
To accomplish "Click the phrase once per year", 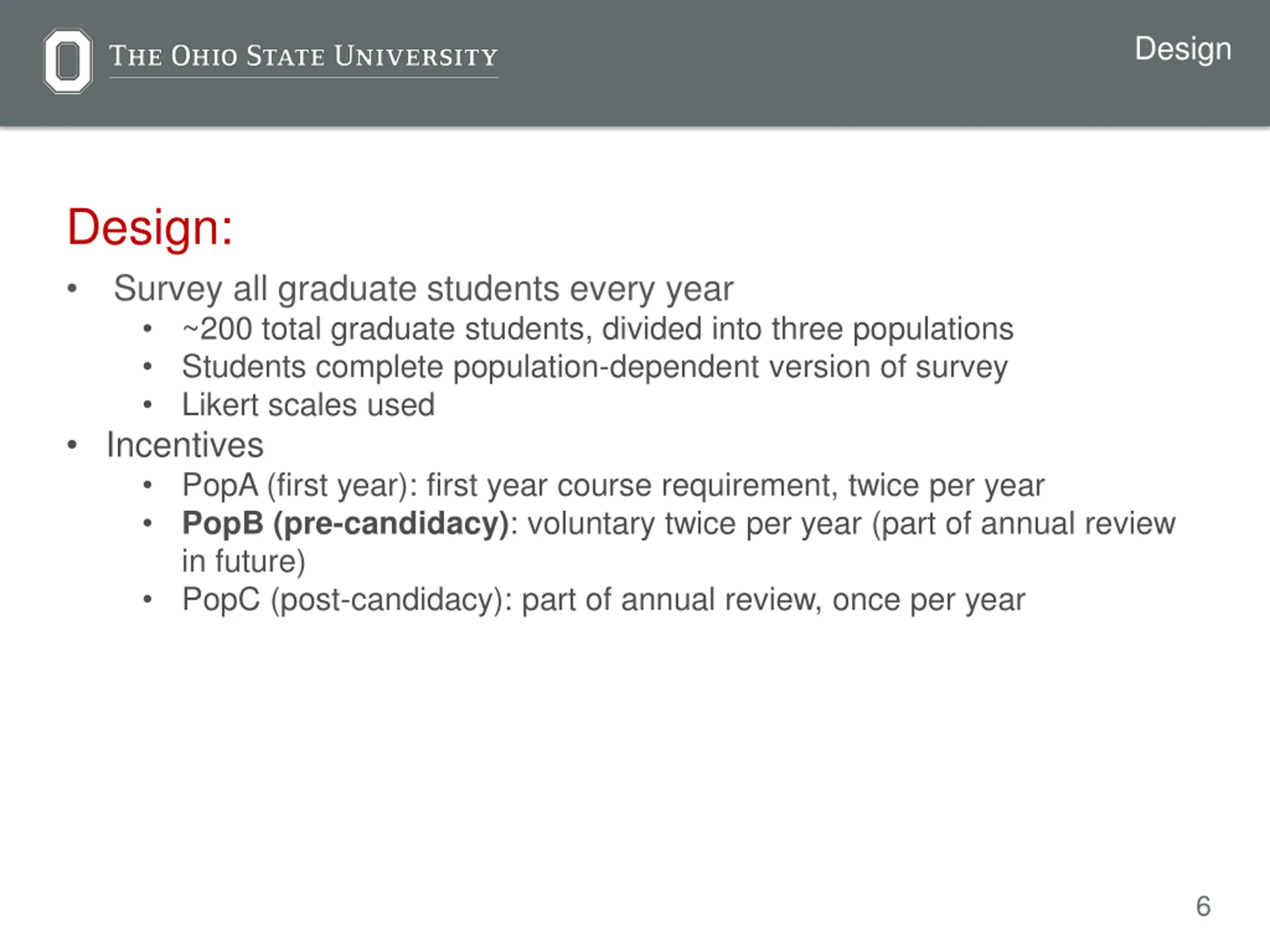I will [929, 600].
